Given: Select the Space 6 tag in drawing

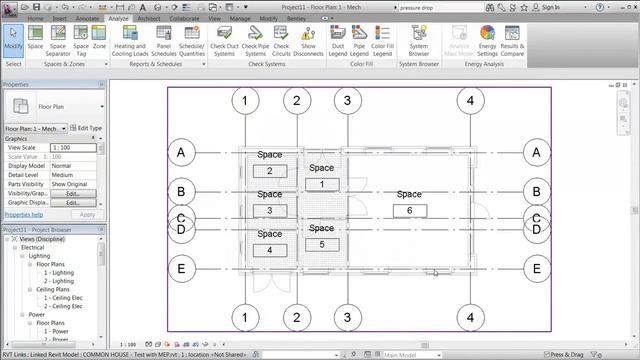Looking at the screenshot, I should tap(410, 211).
